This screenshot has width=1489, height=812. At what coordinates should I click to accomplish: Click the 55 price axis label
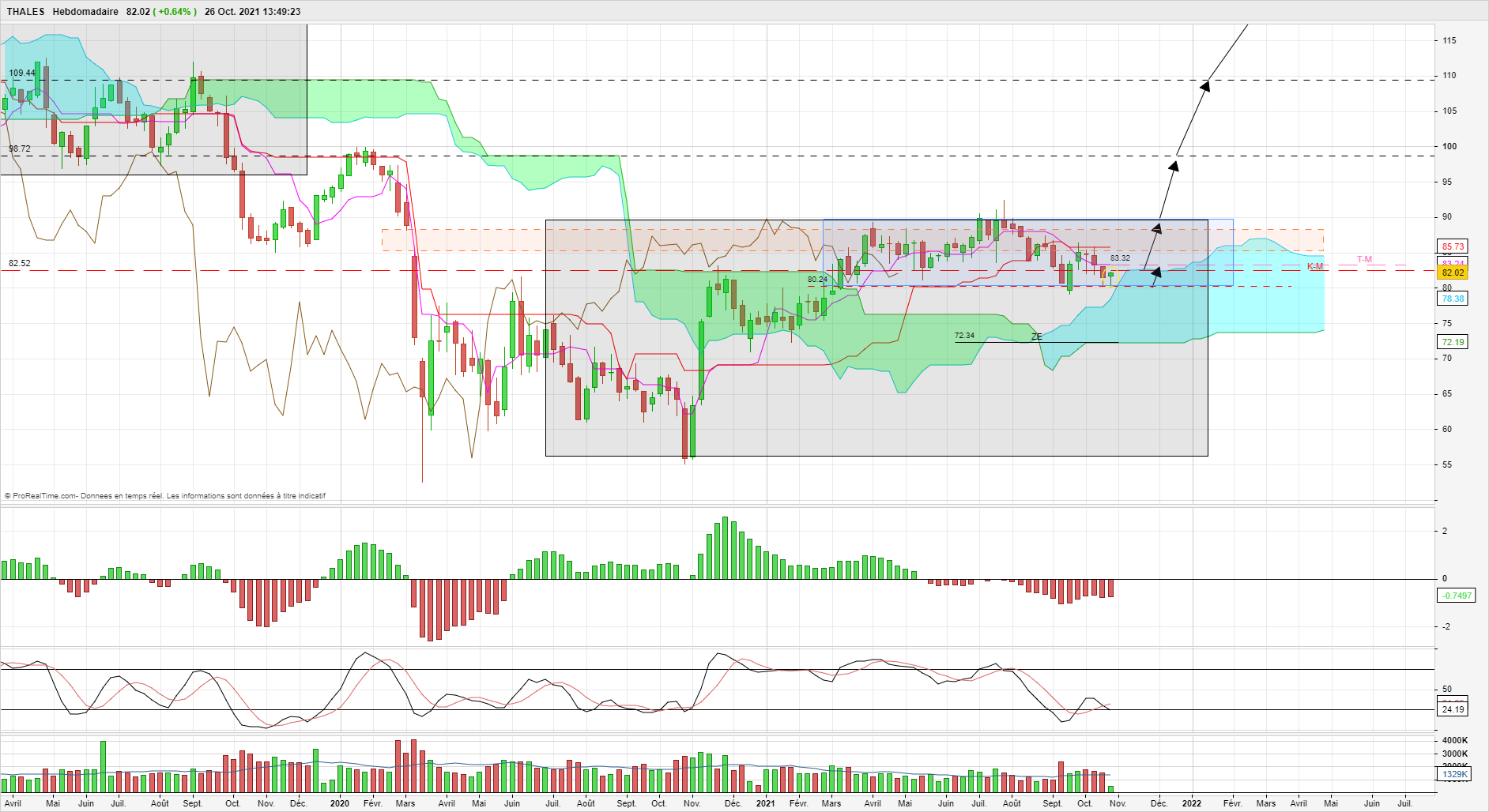point(1447,464)
